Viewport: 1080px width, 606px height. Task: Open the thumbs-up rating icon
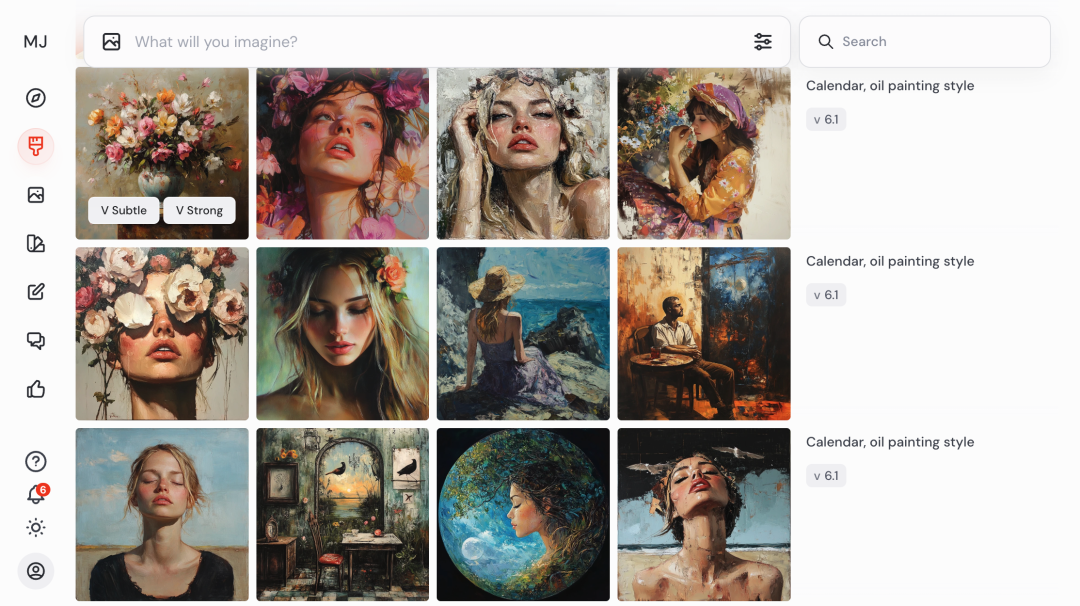point(36,389)
